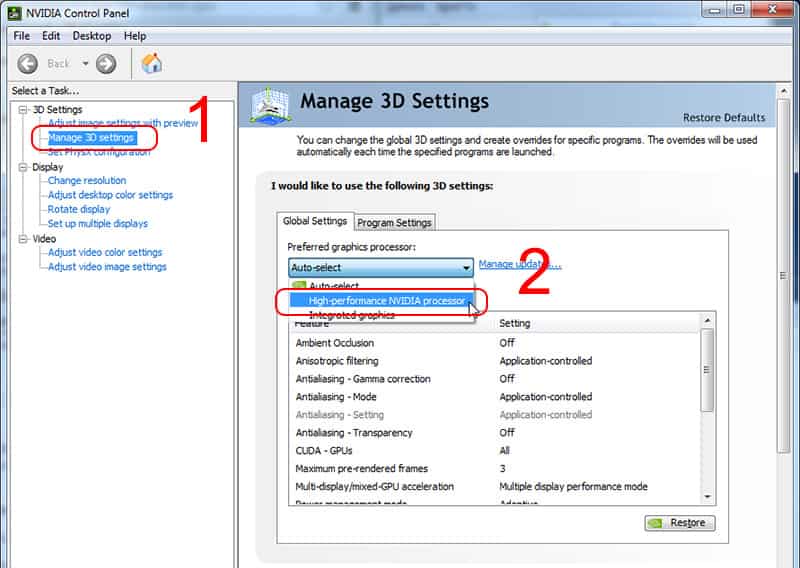Choose High-performance NVIDIA processor option
Image resolution: width=800 pixels, height=568 pixels.
tap(386, 300)
